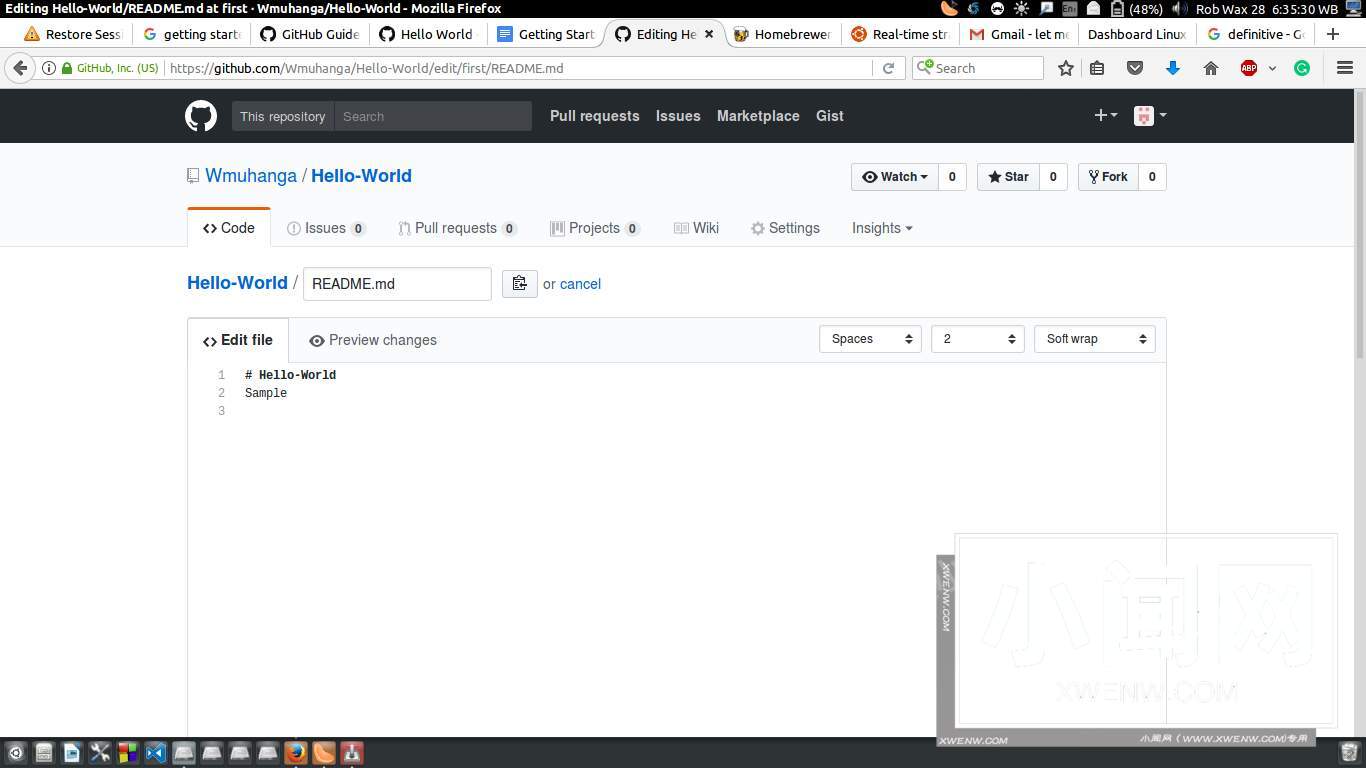Switch to the GitHub Guide browser tab
This screenshot has width=1366, height=768.
(310, 34)
